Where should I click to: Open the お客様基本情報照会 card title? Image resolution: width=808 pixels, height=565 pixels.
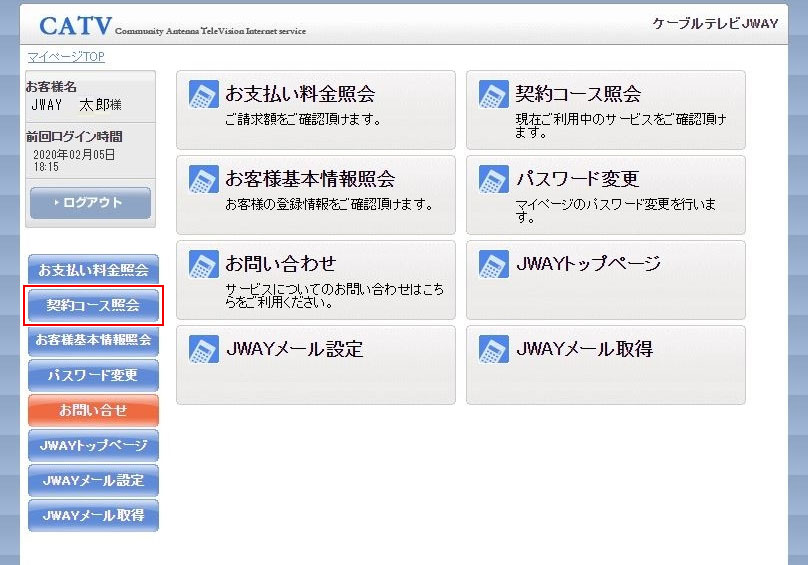point(310,179)
